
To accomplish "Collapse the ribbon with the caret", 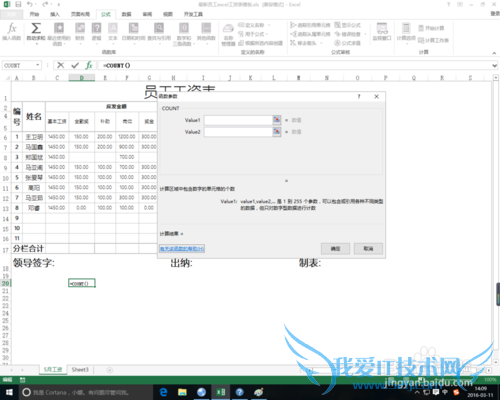I will (x=494, y=53).
